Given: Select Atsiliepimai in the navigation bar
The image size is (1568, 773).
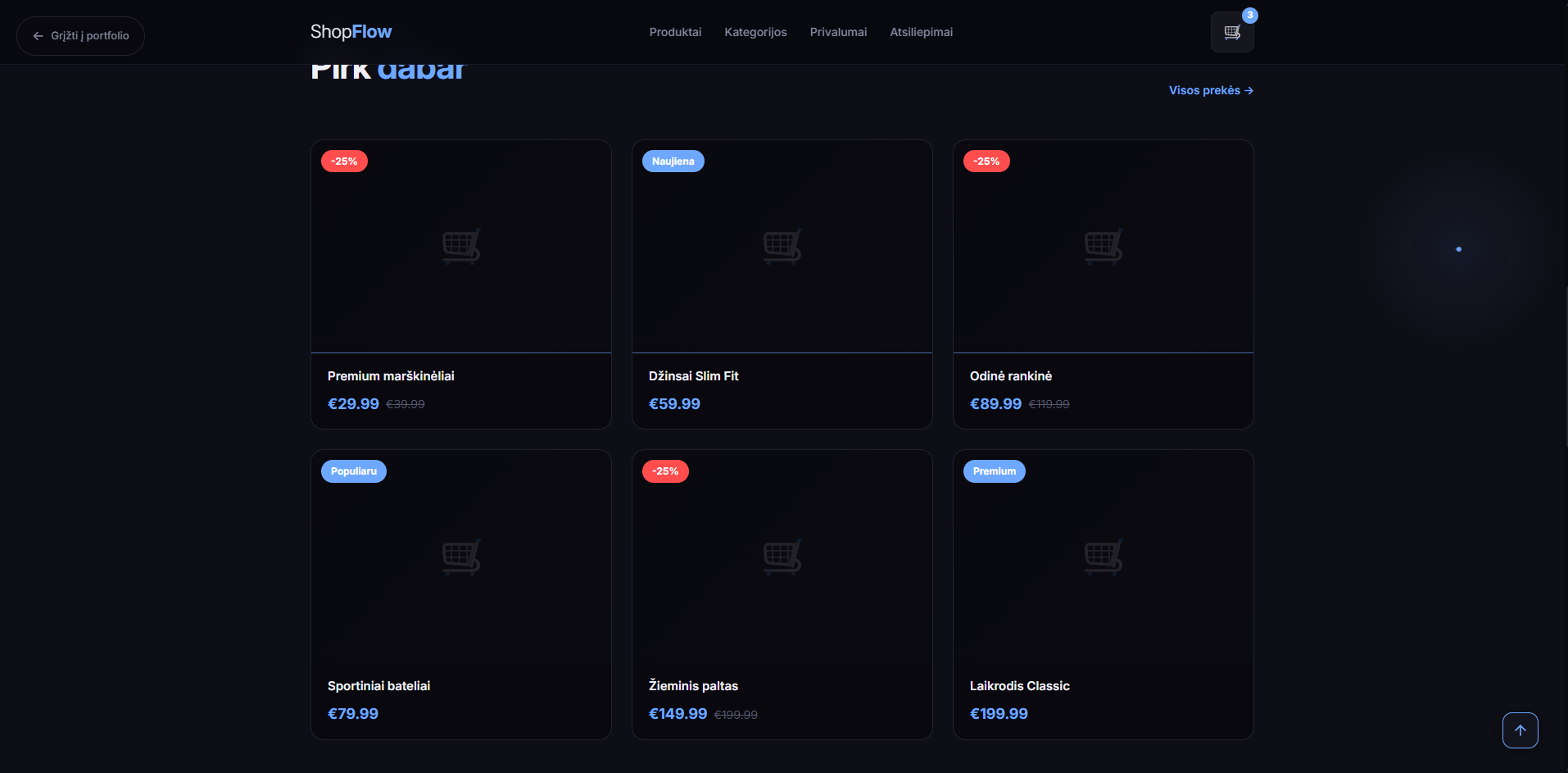Looking at the screenshot, I should pos(921,32).
